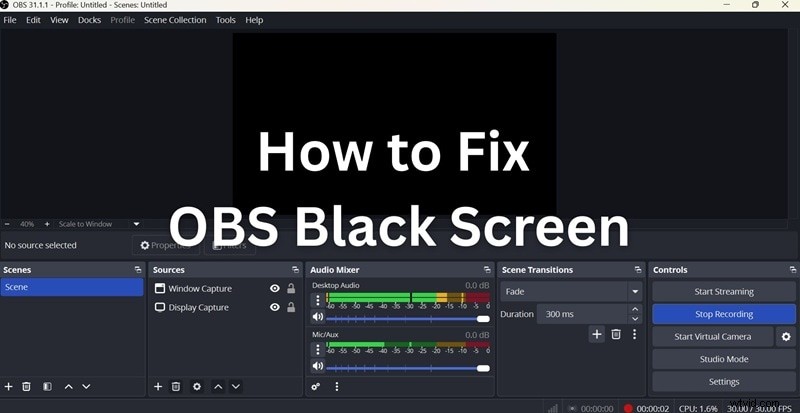Screen dimensions: 800x413
Task: Hide the Window Capture source
Action: pyautogui.click(x=274, y=289)
